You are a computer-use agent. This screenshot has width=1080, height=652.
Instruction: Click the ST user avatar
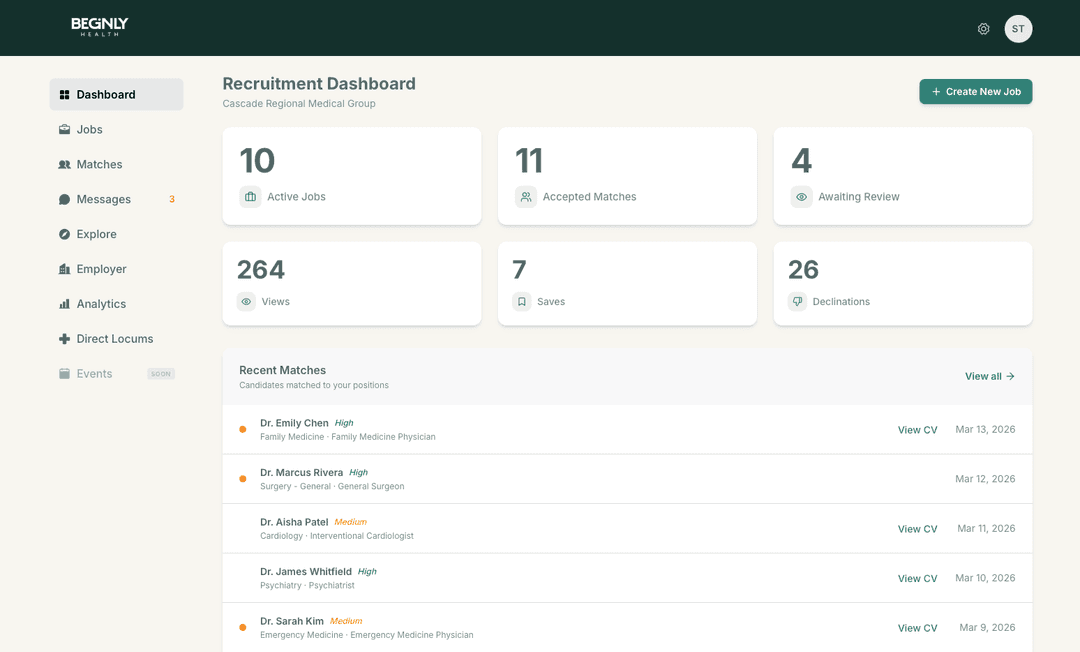[x=1018, y=29]
